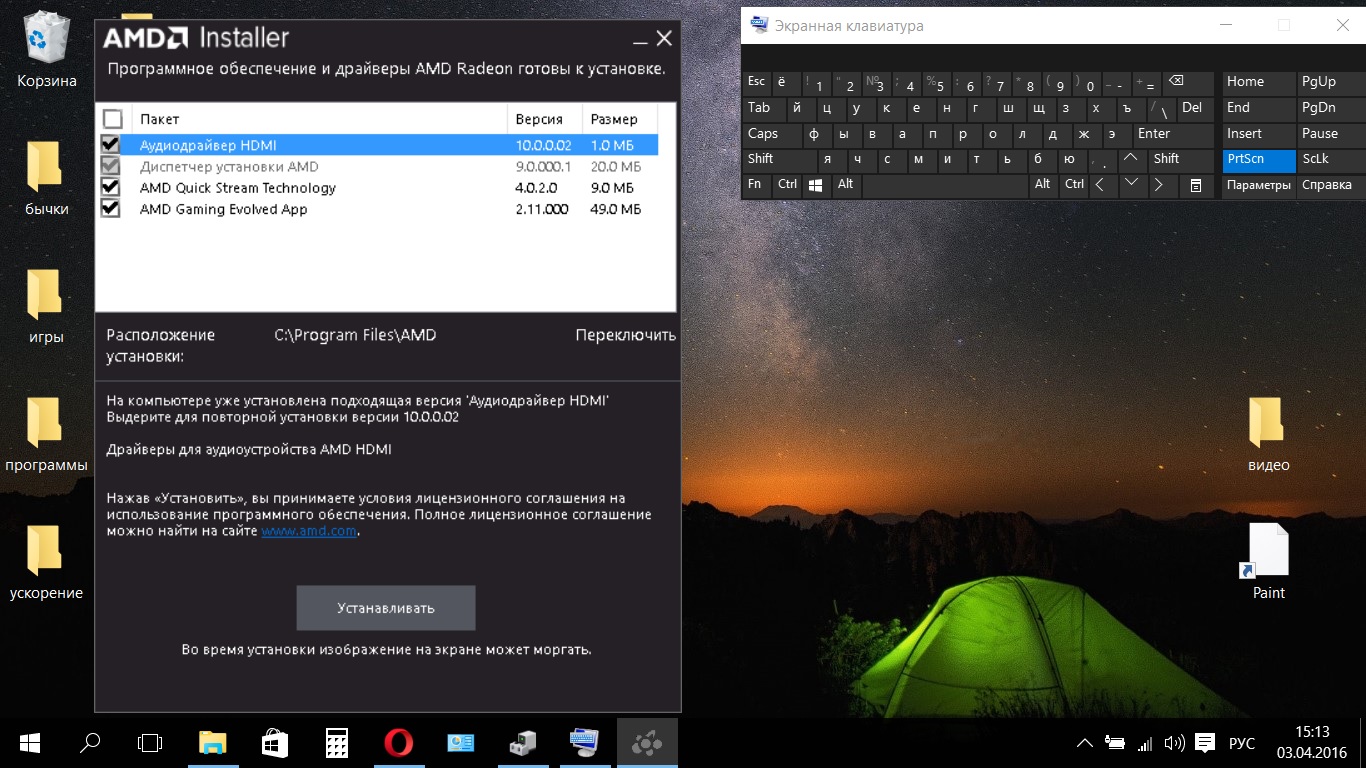1366x768 pixels.
Task: Open the Windows Store taskbar icon
Action: tap(274, 743)
